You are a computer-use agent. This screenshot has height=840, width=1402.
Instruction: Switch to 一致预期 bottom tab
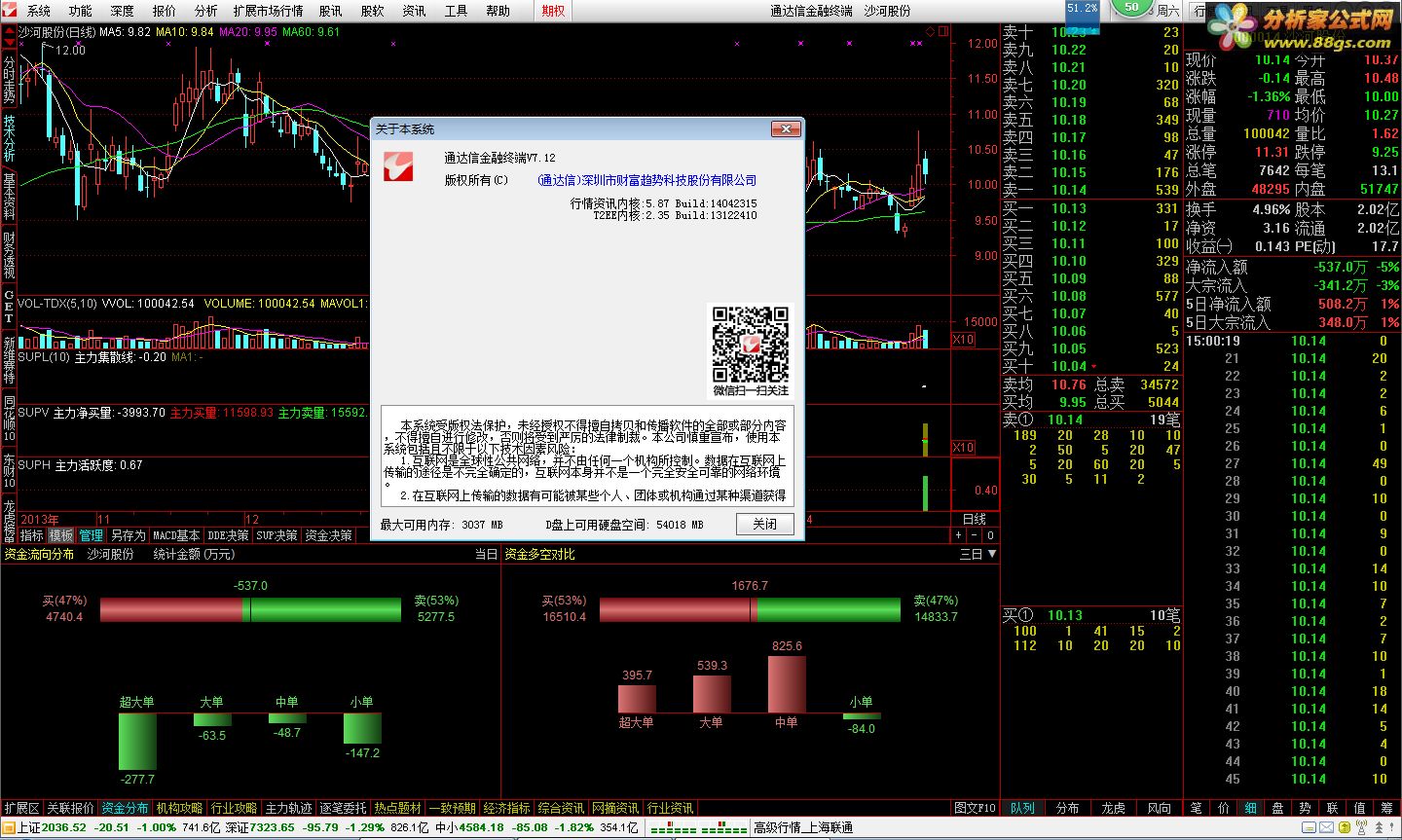tap(452, 808)
